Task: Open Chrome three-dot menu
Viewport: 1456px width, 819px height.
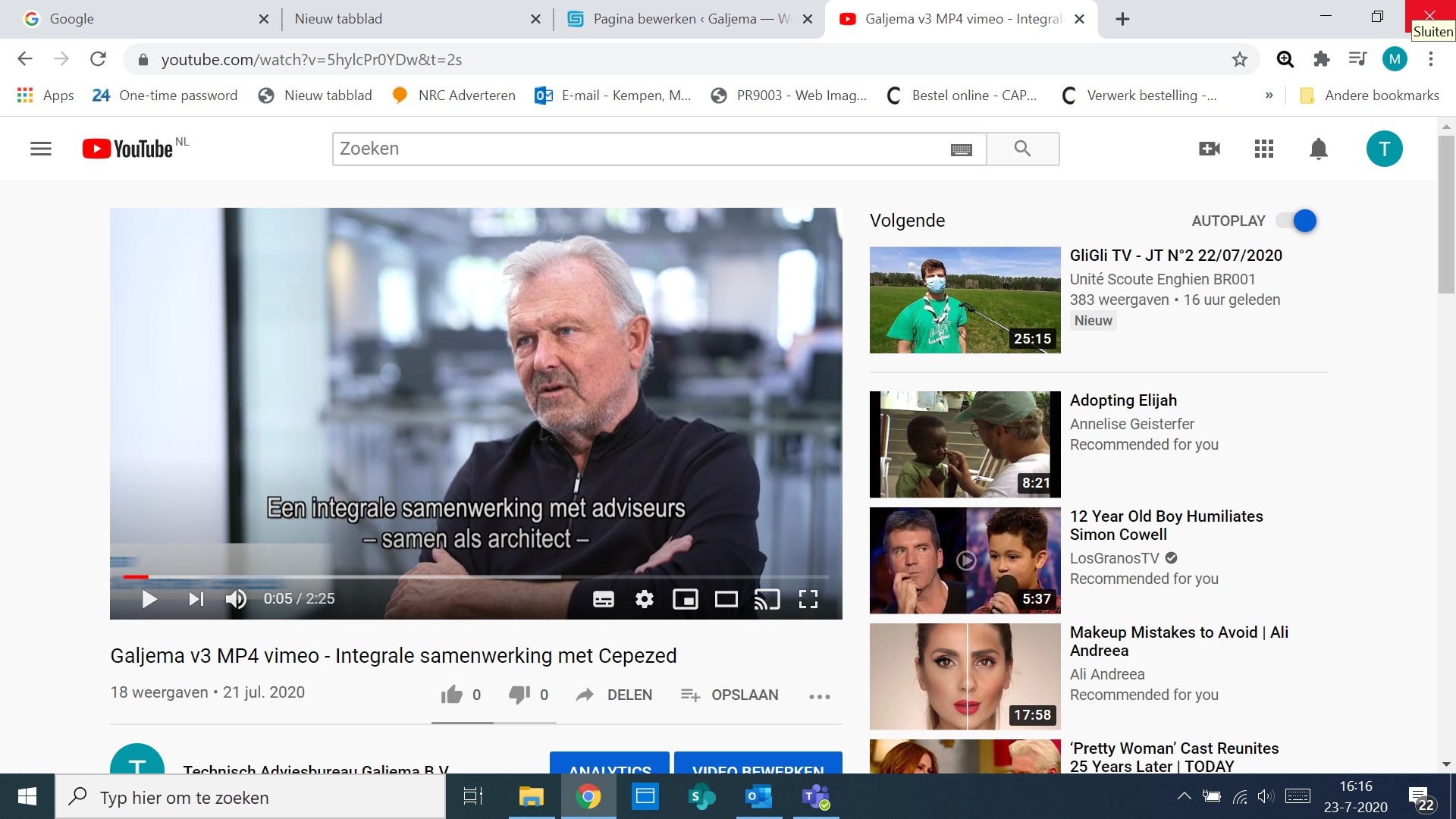Action: [x=1431, y=59]
